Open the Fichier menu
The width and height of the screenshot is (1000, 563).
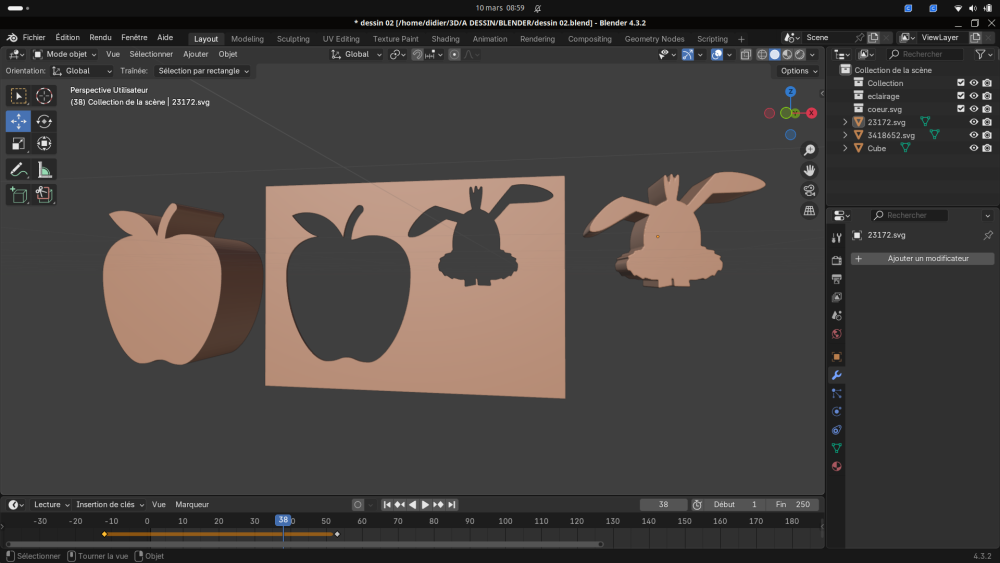click(34, 38)
